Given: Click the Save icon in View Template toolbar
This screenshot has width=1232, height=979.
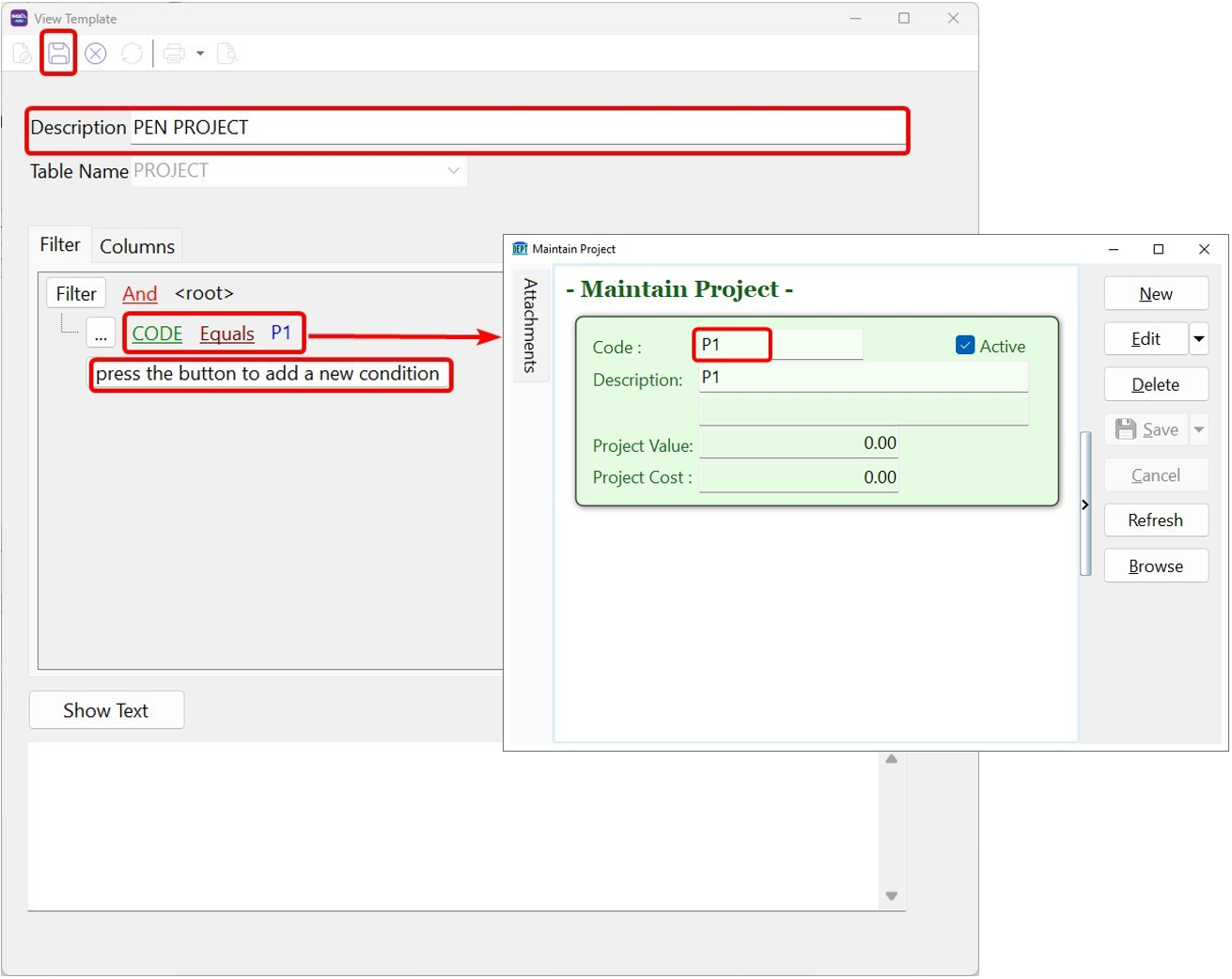Looking at the screenshot, I should [x=58, y=54].
